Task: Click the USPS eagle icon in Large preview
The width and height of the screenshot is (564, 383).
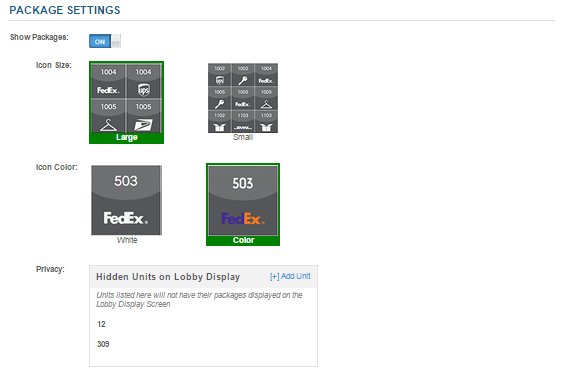Action: coord(143,125)
